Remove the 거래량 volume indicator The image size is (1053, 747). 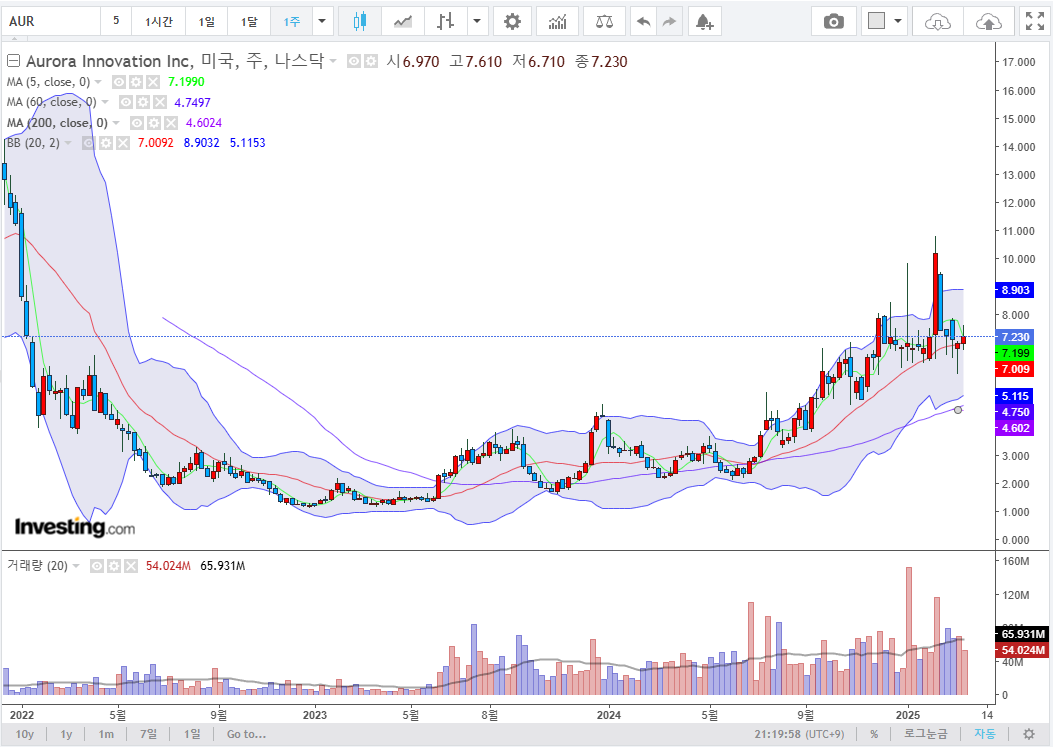(x=131, y=566)
